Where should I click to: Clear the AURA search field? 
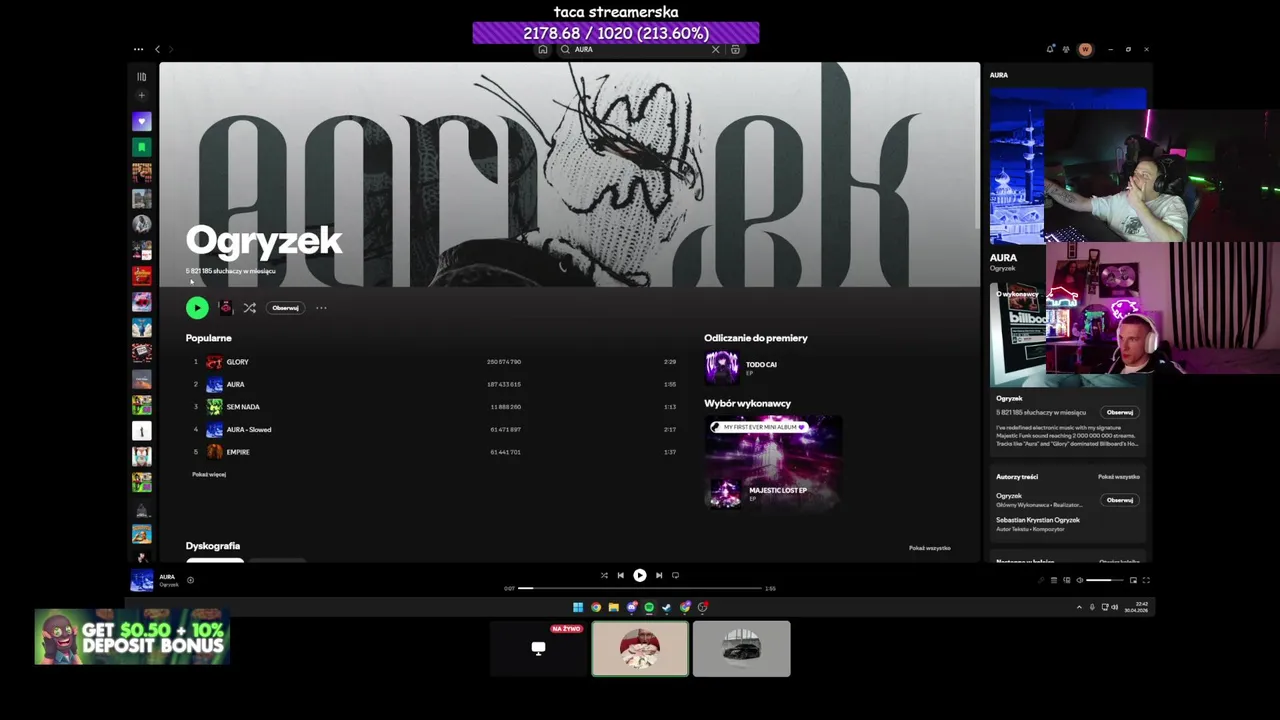coord(715,49)
